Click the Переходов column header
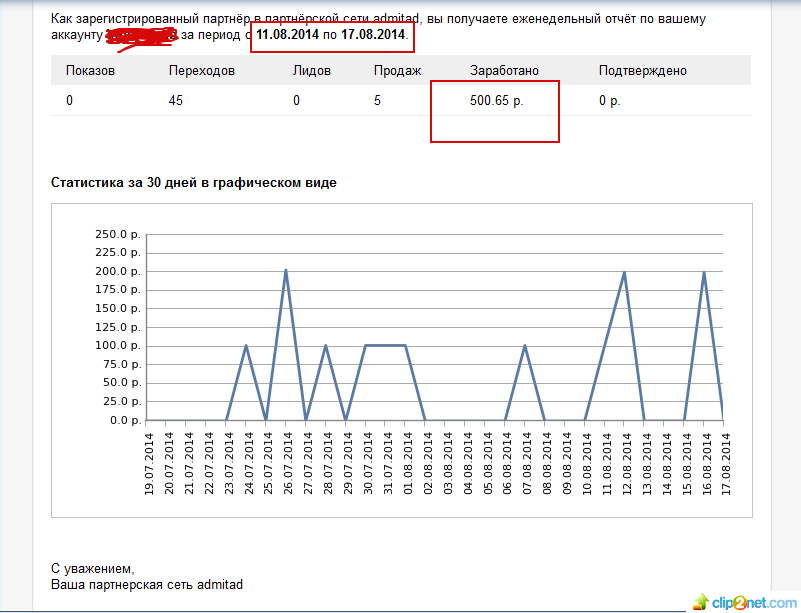The height and width of the screenshot is (613, 801). point(202,70)
